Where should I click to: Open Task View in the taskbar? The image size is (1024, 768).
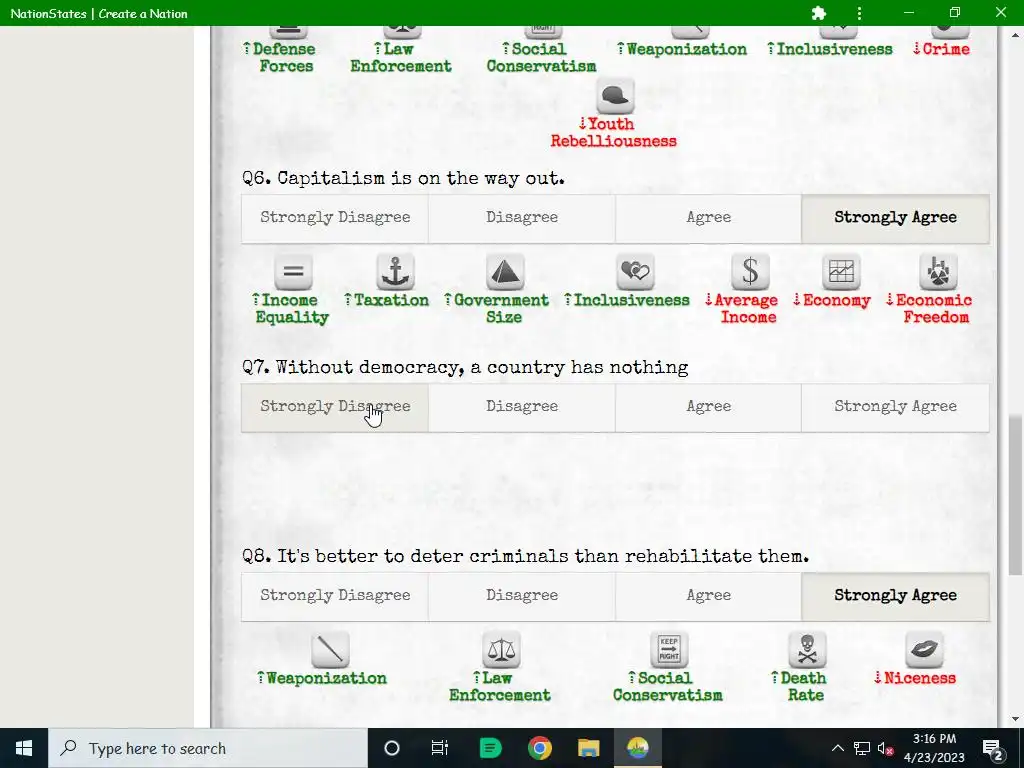[x=440, y=748]
